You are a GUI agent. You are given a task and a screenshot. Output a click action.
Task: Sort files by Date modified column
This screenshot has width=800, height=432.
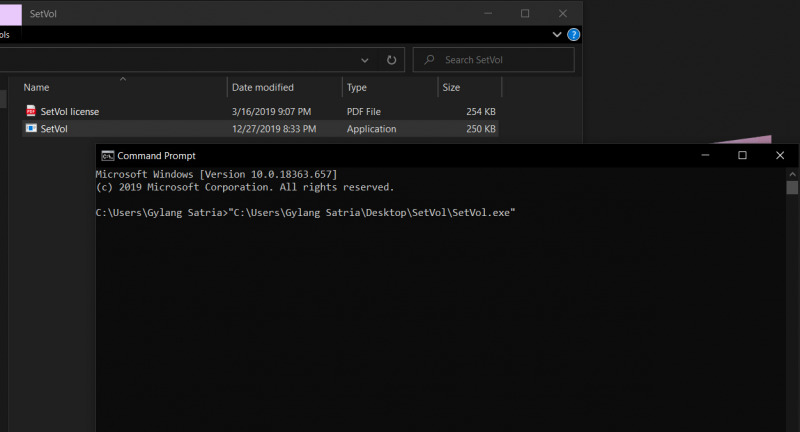pyautogui.click(x=262, y=88)
